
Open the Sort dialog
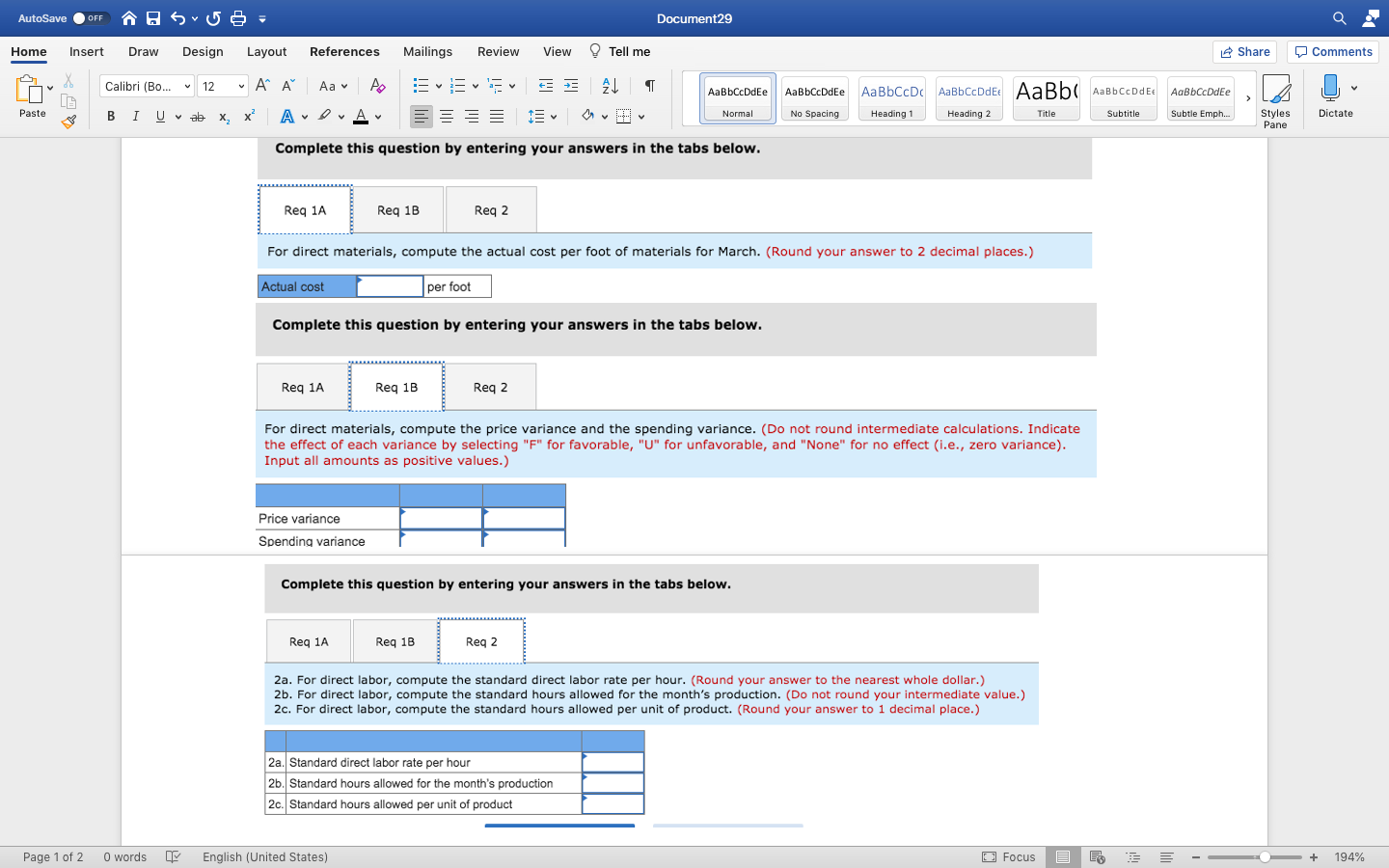click(x=609, y=86)
